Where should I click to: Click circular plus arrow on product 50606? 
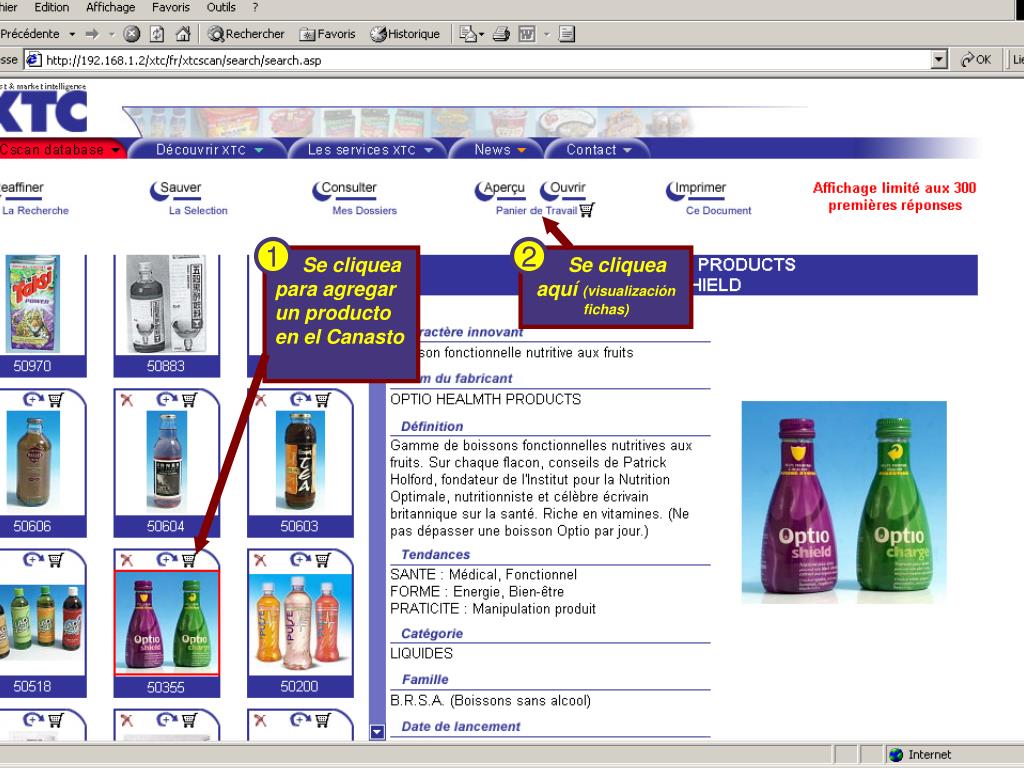click(33, 398)
